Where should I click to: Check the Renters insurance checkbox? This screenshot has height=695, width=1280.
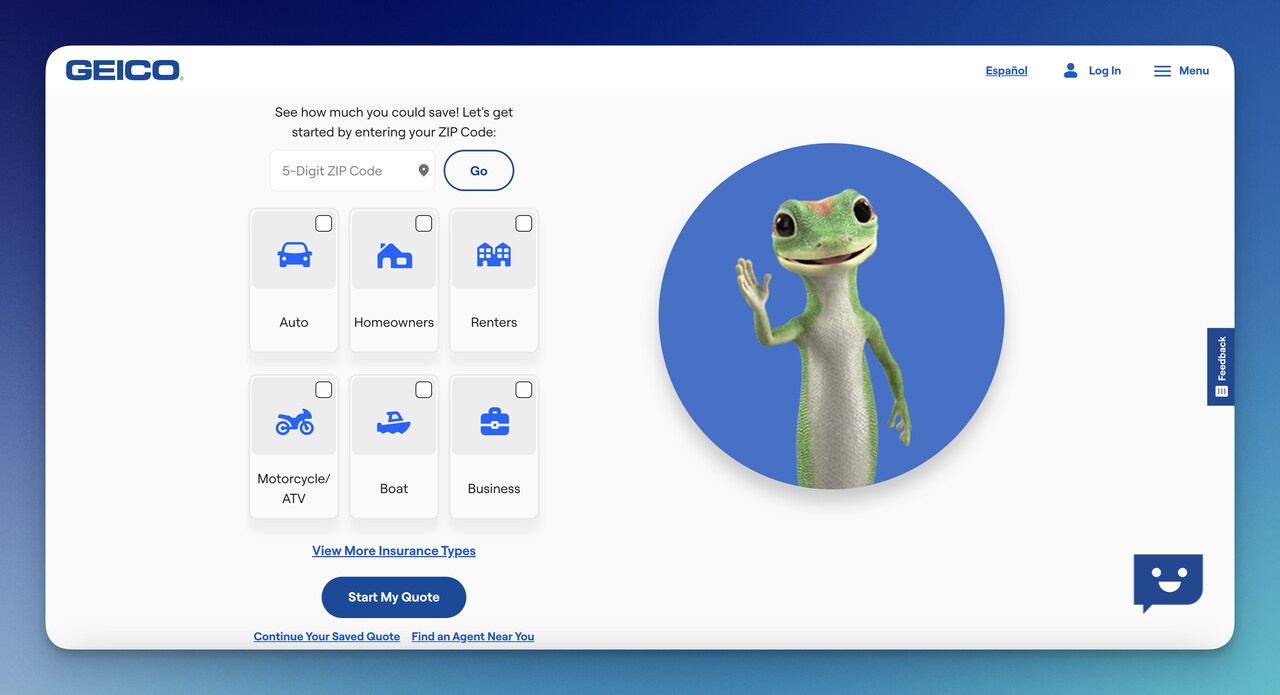524,223
